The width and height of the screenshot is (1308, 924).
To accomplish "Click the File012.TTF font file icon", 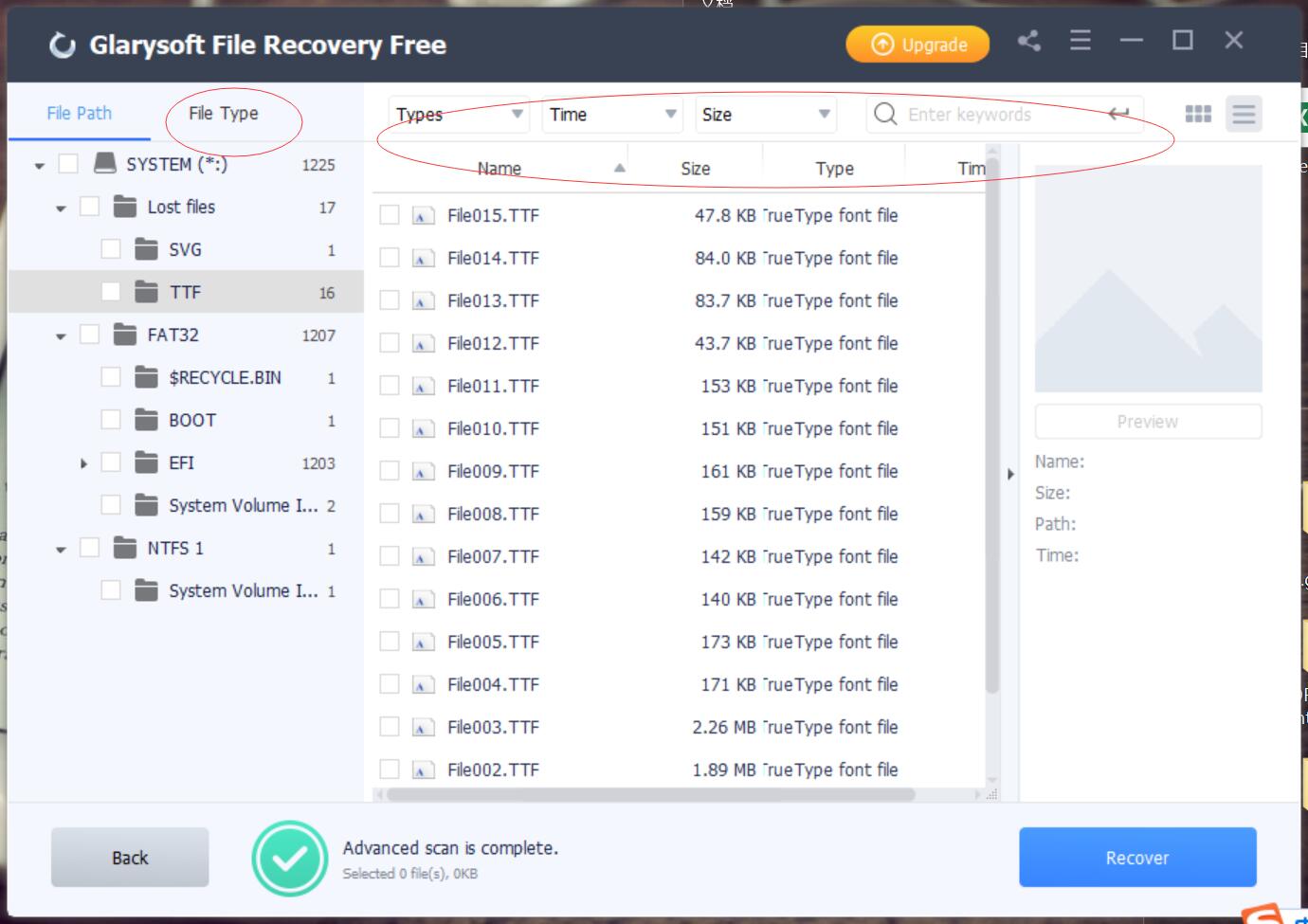I will (x=423, y=344).
